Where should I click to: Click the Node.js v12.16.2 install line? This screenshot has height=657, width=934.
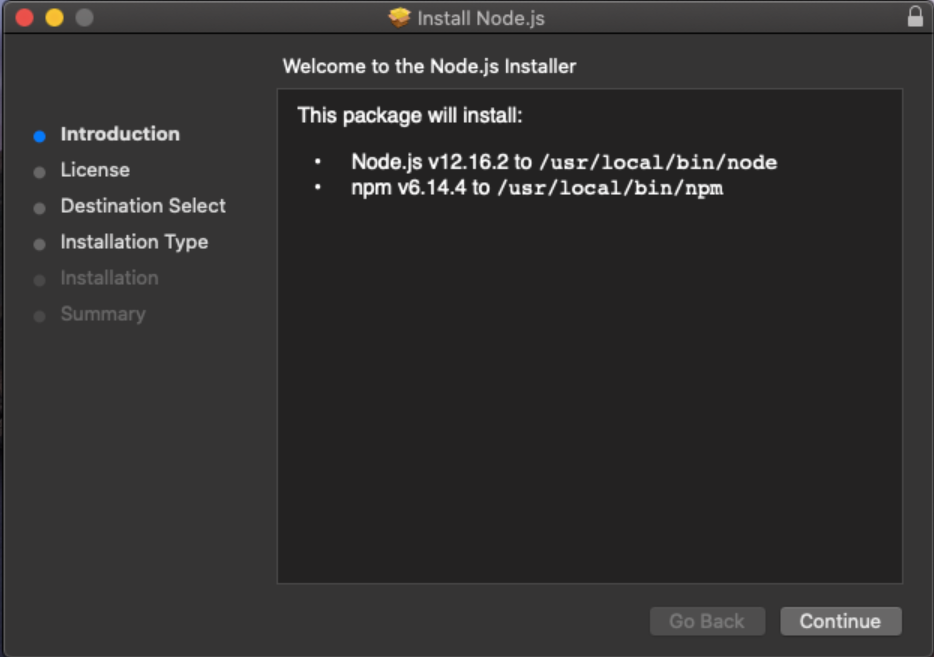563,162
